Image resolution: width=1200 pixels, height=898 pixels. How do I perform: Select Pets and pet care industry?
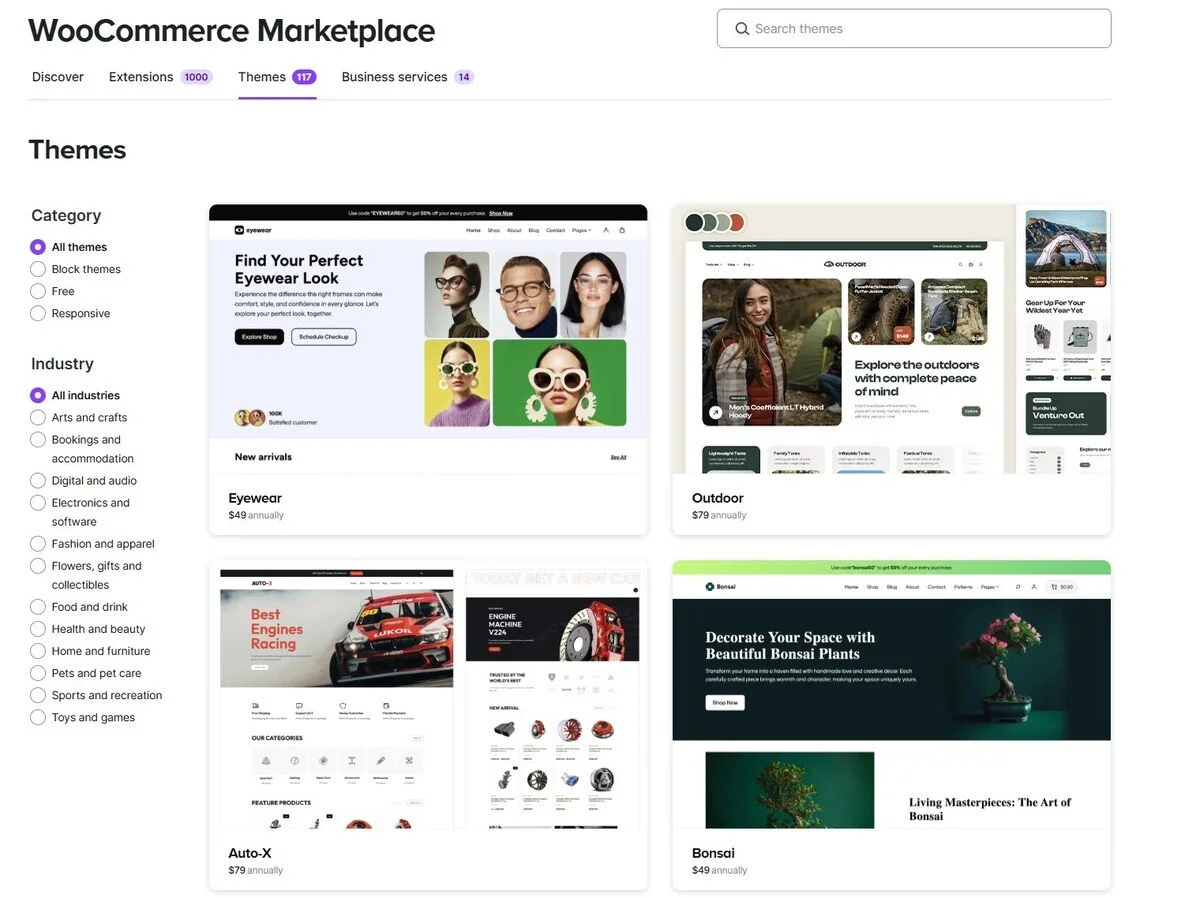(x=38, y=673)
